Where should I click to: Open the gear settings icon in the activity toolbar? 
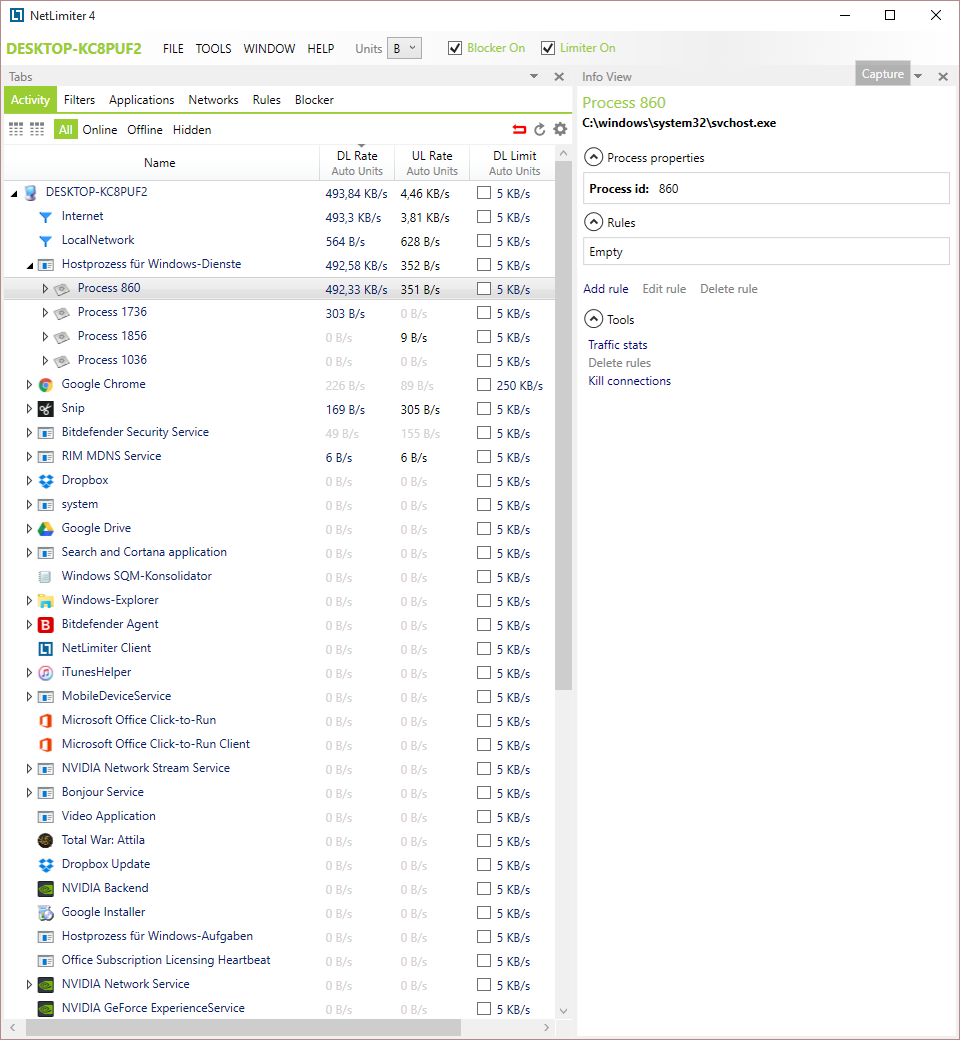click(x=561, y=129)
